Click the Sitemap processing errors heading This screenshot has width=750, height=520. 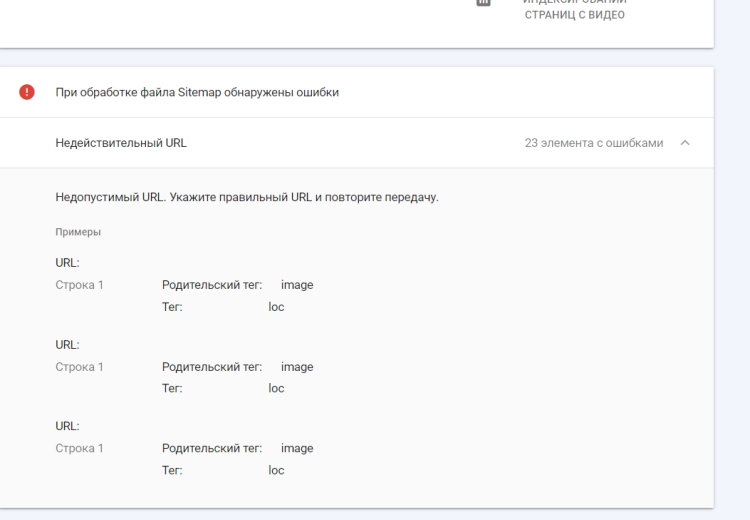click(197, 92)
